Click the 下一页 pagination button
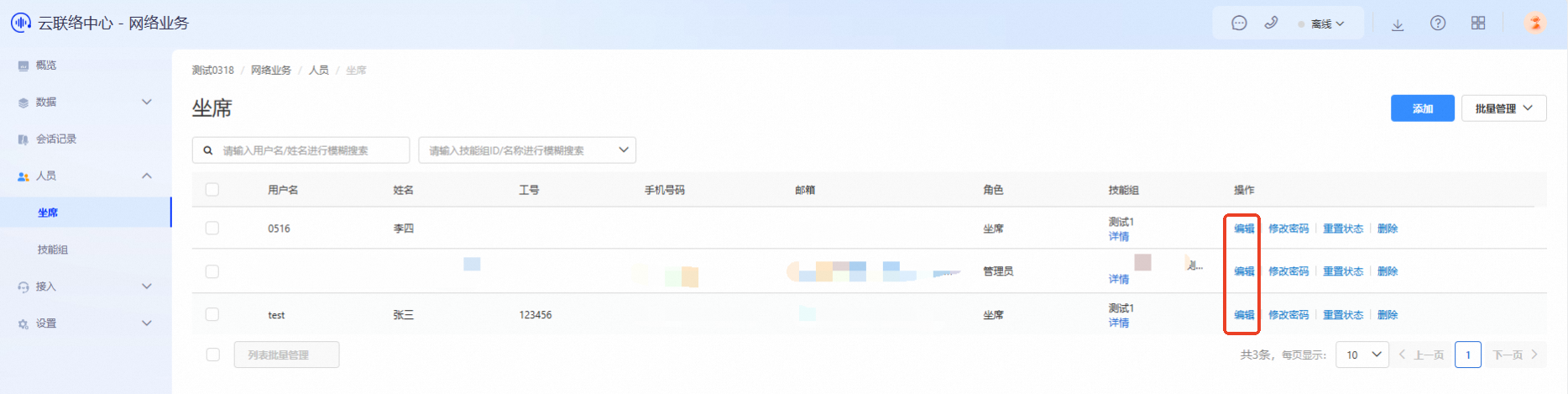 tap(1515, 355)
